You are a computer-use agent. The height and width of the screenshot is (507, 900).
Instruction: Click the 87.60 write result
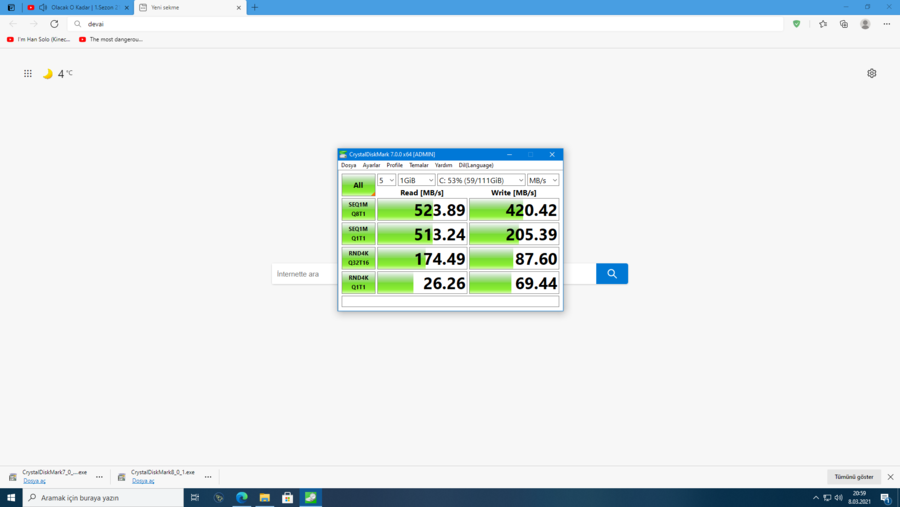click(x=514, y=258)
